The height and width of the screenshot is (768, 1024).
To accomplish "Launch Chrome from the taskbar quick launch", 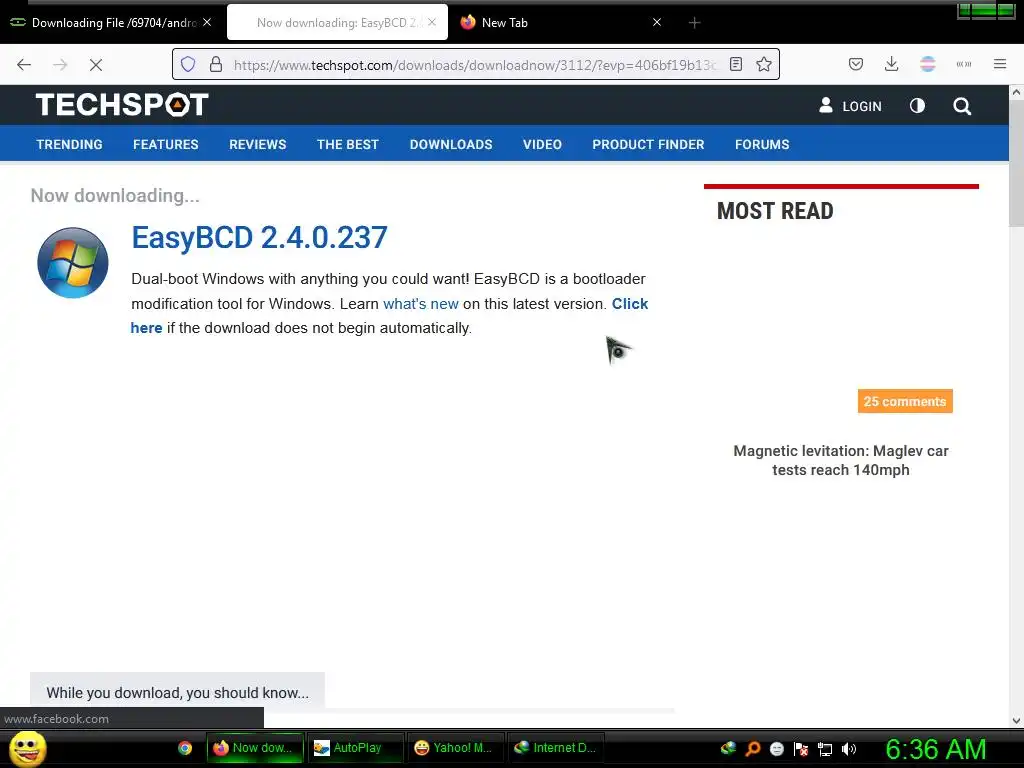I will coord(185,748).
